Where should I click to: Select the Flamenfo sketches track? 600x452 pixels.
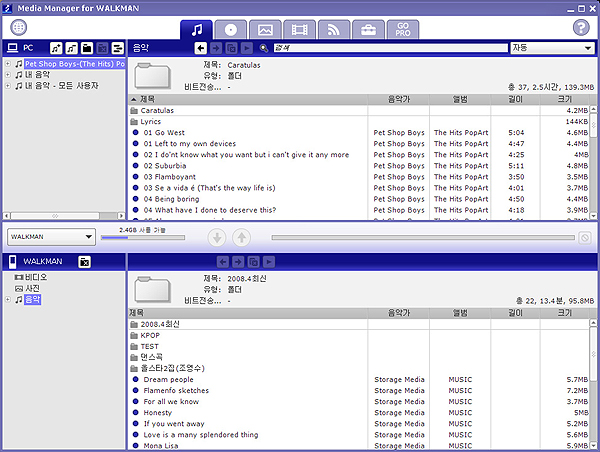pos(359,391)
